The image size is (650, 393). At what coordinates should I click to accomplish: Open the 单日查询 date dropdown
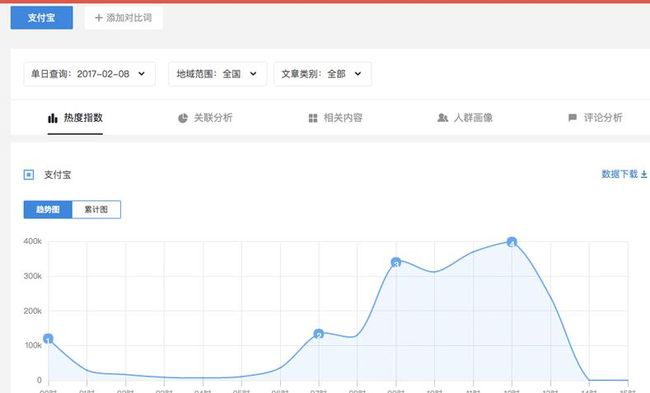(x=90, y=74)
